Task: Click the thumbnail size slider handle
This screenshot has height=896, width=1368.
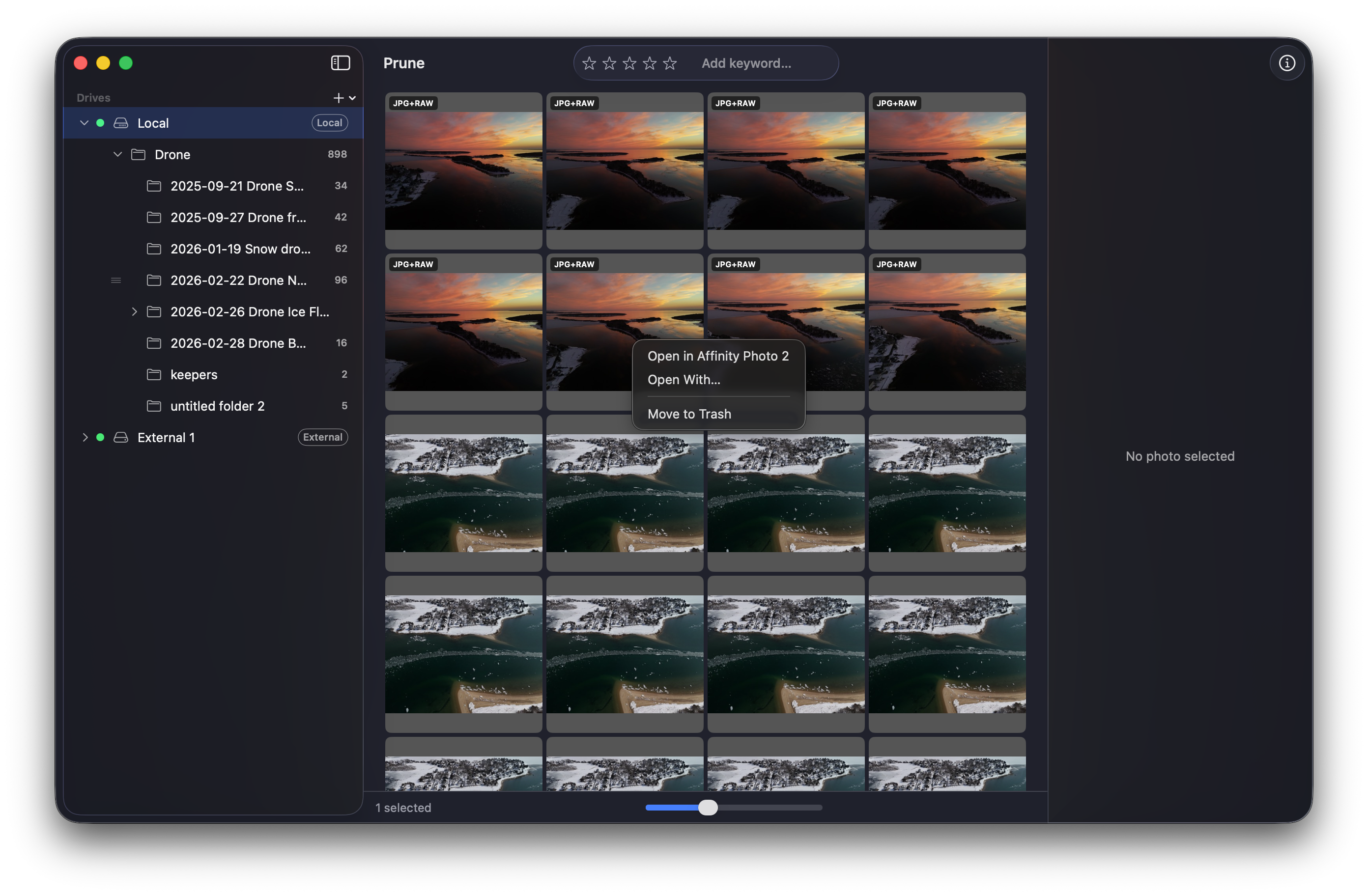Action: [708, 807]
